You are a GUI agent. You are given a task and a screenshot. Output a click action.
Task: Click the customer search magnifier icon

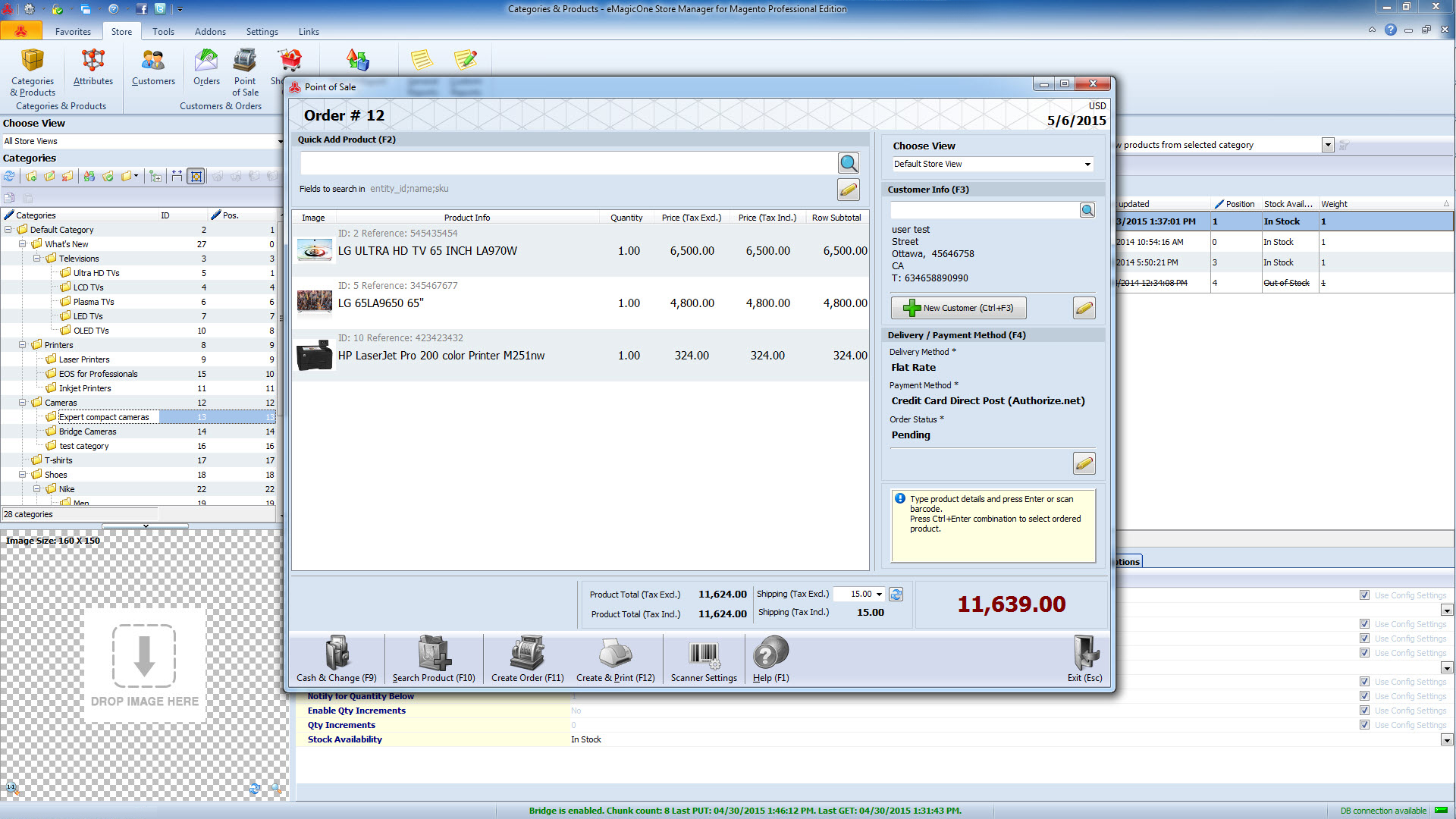1087,210
